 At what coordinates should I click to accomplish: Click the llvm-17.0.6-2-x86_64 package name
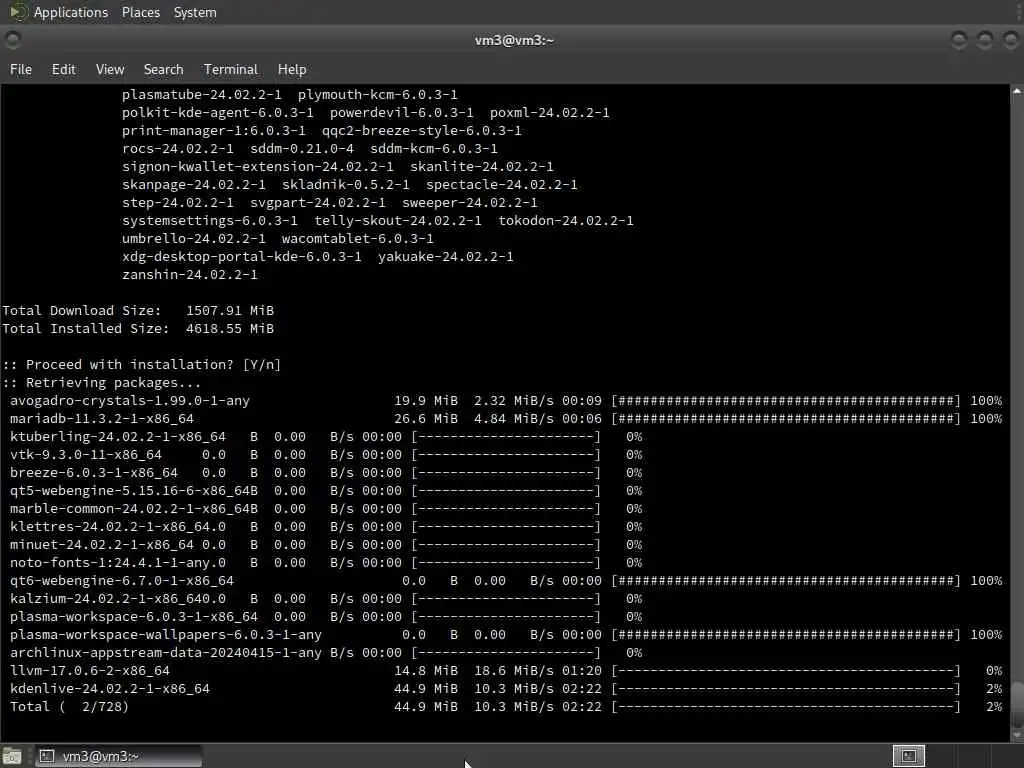point(89,671)
